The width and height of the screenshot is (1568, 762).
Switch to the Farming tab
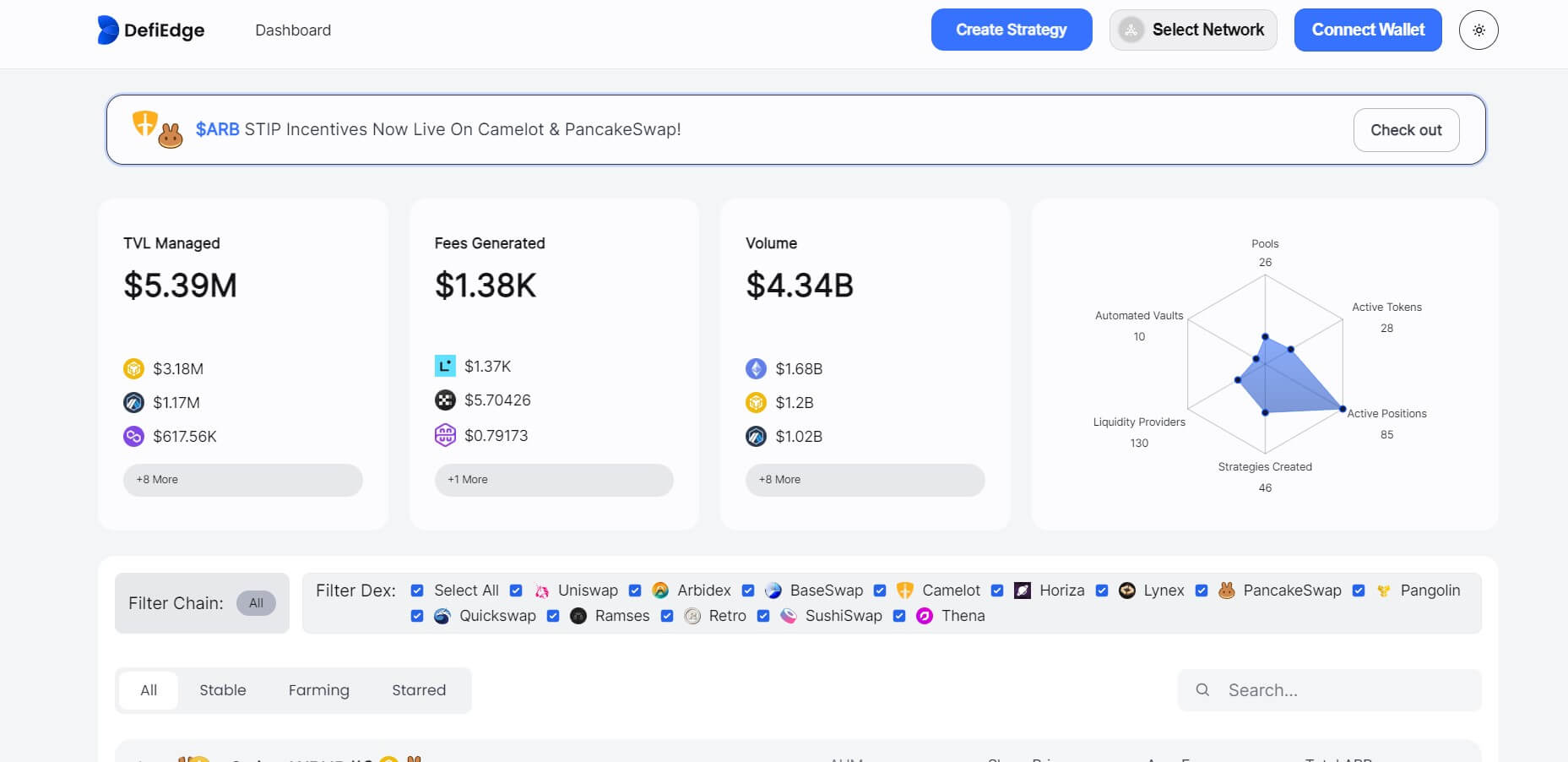coord(319,690)
